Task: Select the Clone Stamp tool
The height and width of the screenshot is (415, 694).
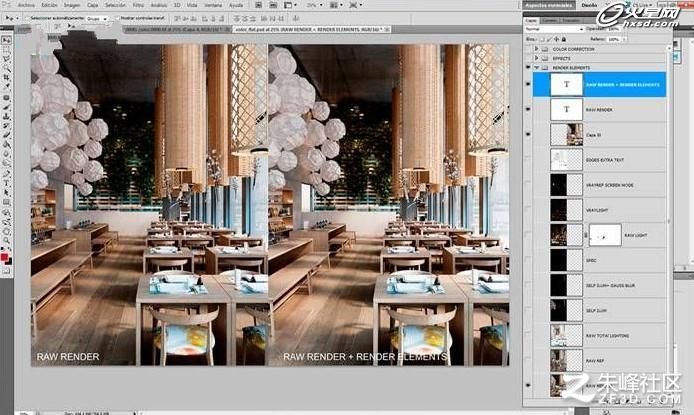Action: click(x=6, y=116)
